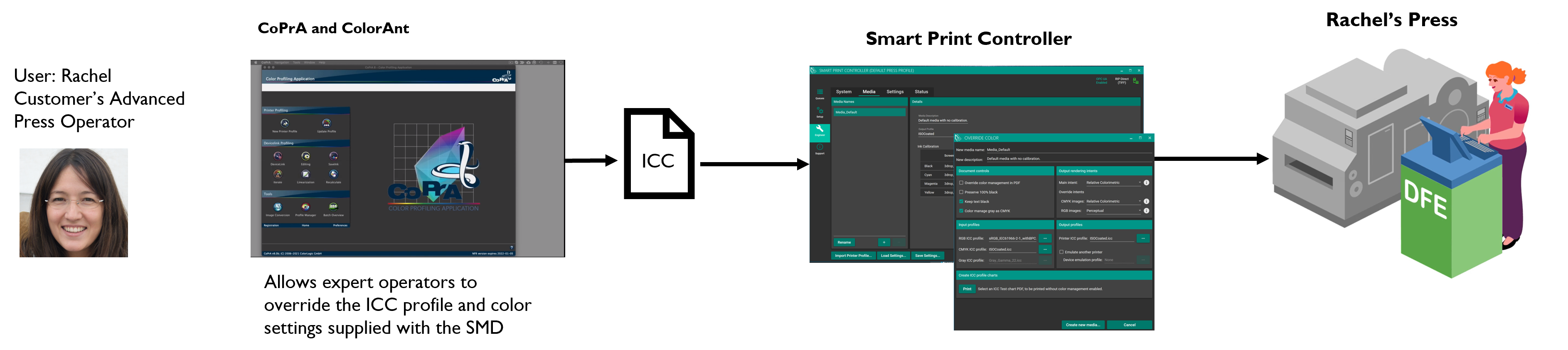Click Print ICC profile chart button
This screenshot has height=350, width=1568.
coord(967,289)
